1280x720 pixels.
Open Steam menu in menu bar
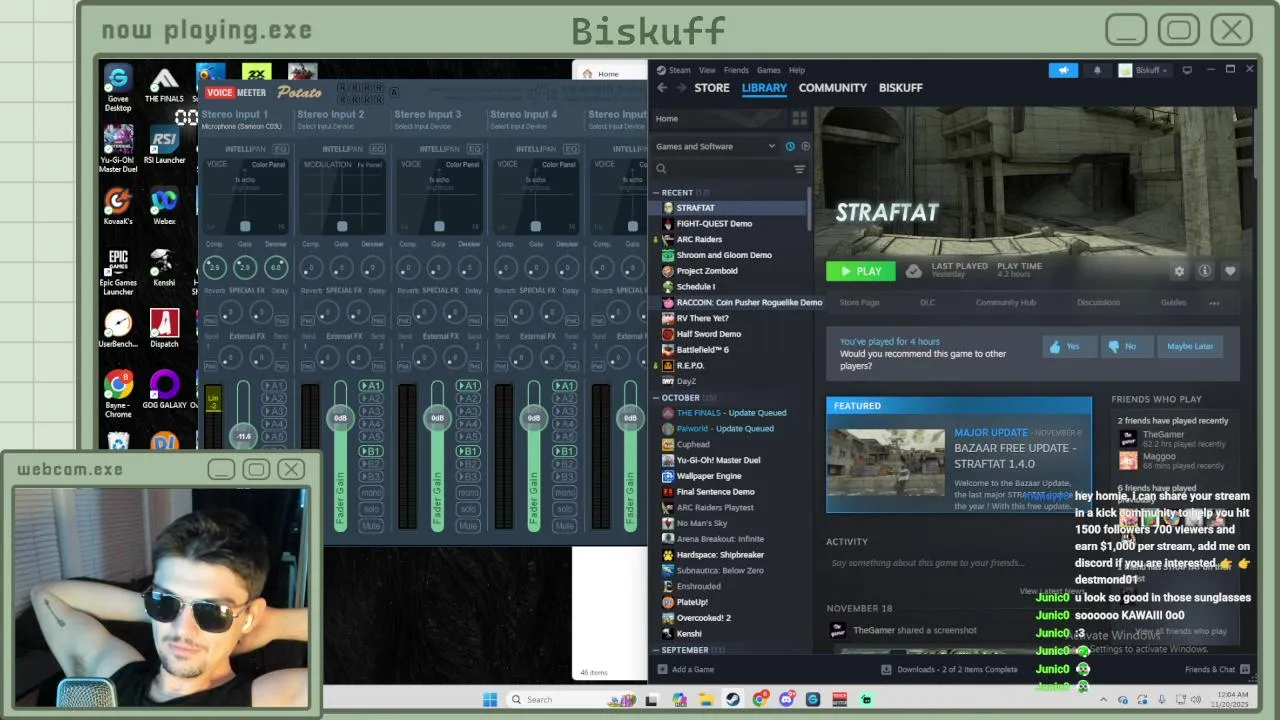[x=680, y=70]
